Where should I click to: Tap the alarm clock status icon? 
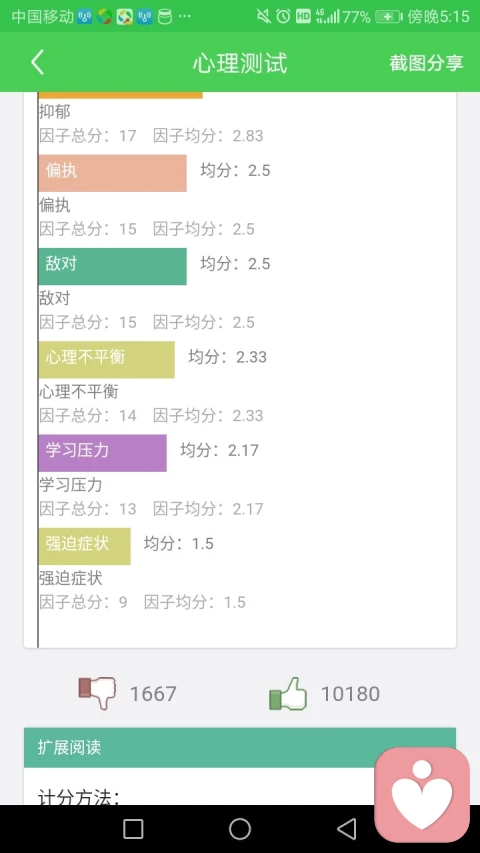283,16
